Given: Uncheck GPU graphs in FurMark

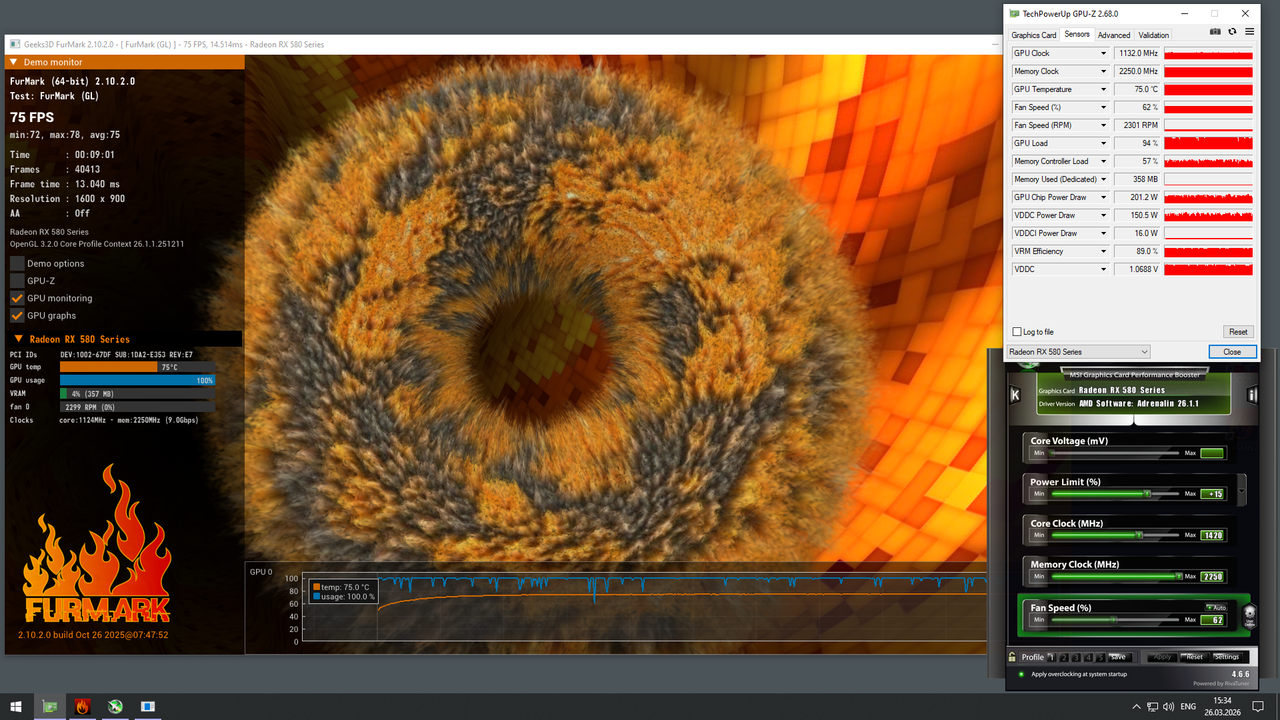Looking at the screenshot, I should (17, 315).
